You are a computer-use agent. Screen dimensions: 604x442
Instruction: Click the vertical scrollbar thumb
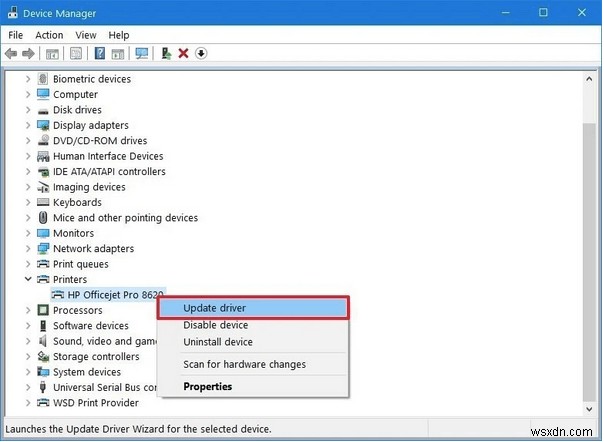(589, 262)
